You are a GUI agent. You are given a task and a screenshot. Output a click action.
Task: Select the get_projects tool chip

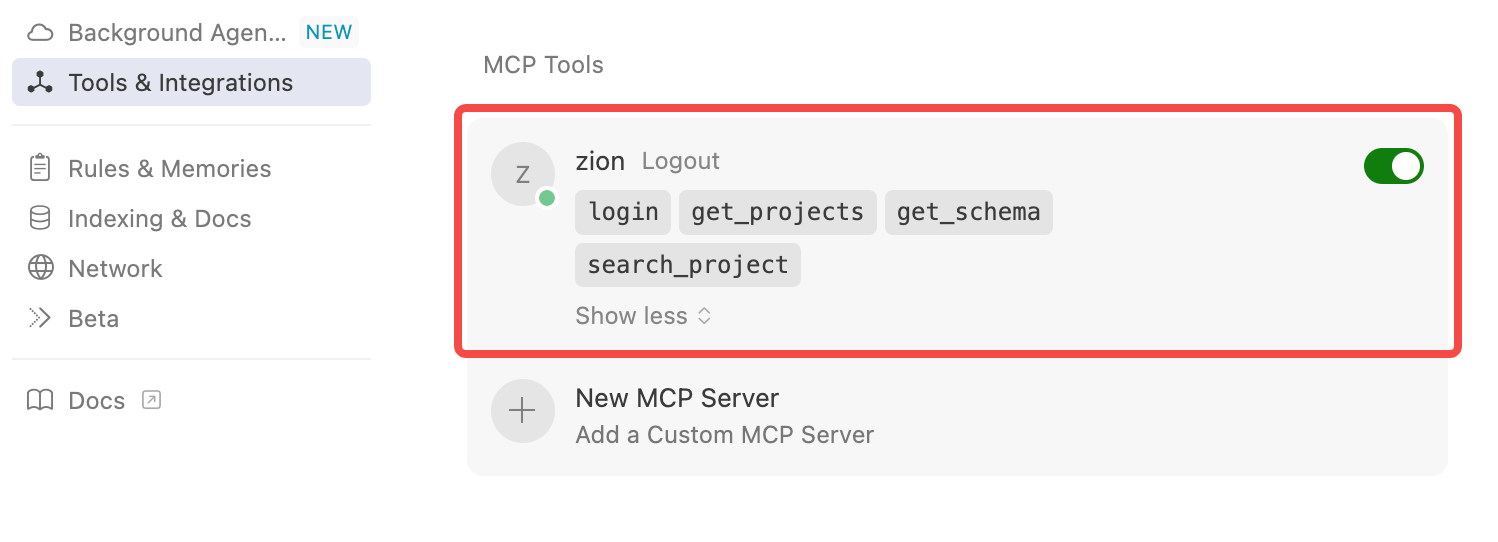pyautogui.click(x=778, y=212)
